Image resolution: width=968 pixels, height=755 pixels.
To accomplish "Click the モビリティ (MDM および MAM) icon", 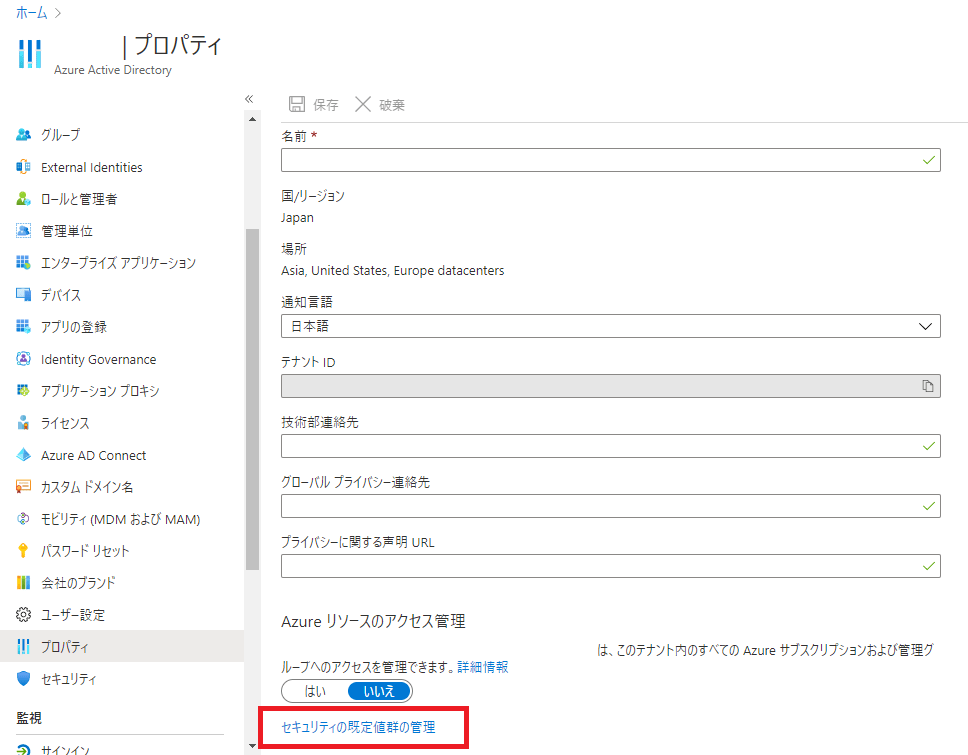I will (x=23, y=519).
